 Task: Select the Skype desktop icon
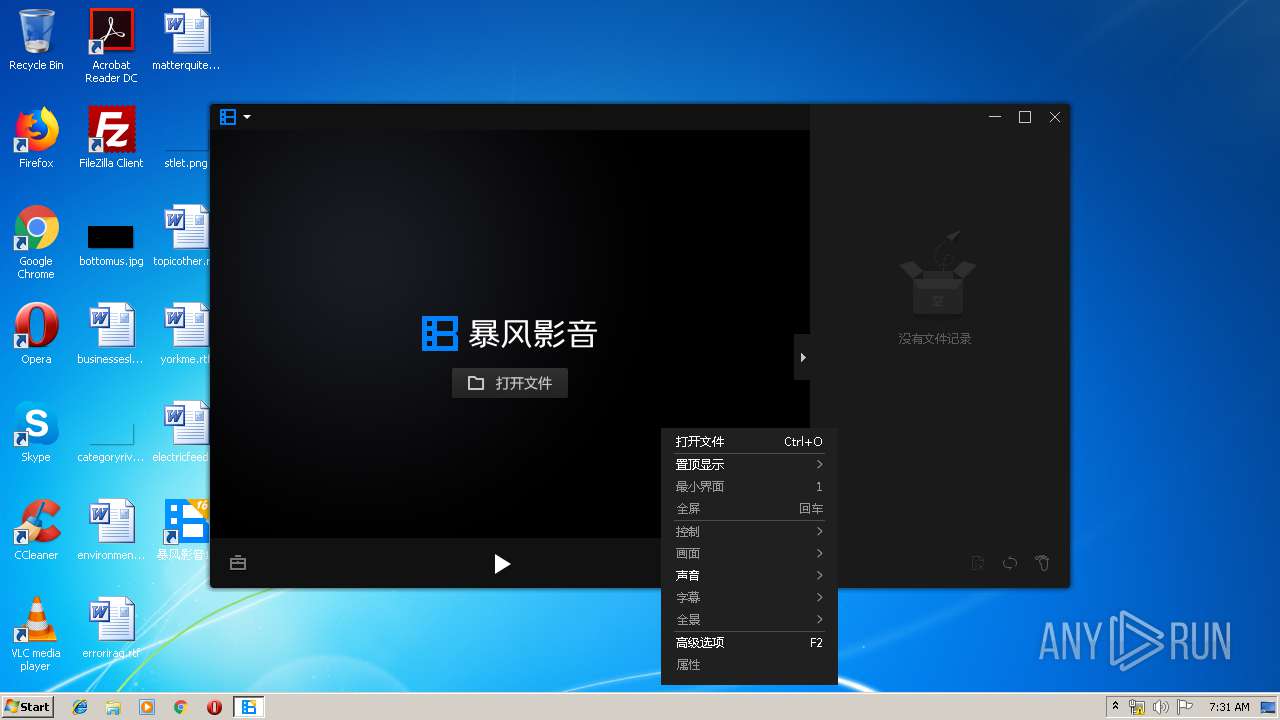pos(36,432)
